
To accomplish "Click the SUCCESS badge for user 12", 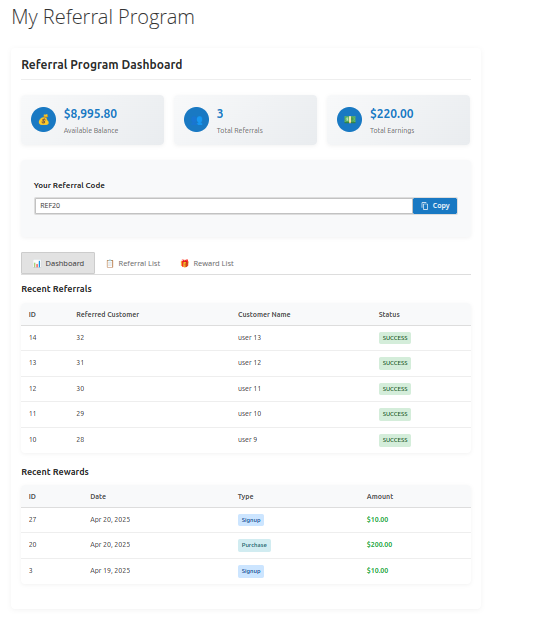I will click(x=395, y=363).
